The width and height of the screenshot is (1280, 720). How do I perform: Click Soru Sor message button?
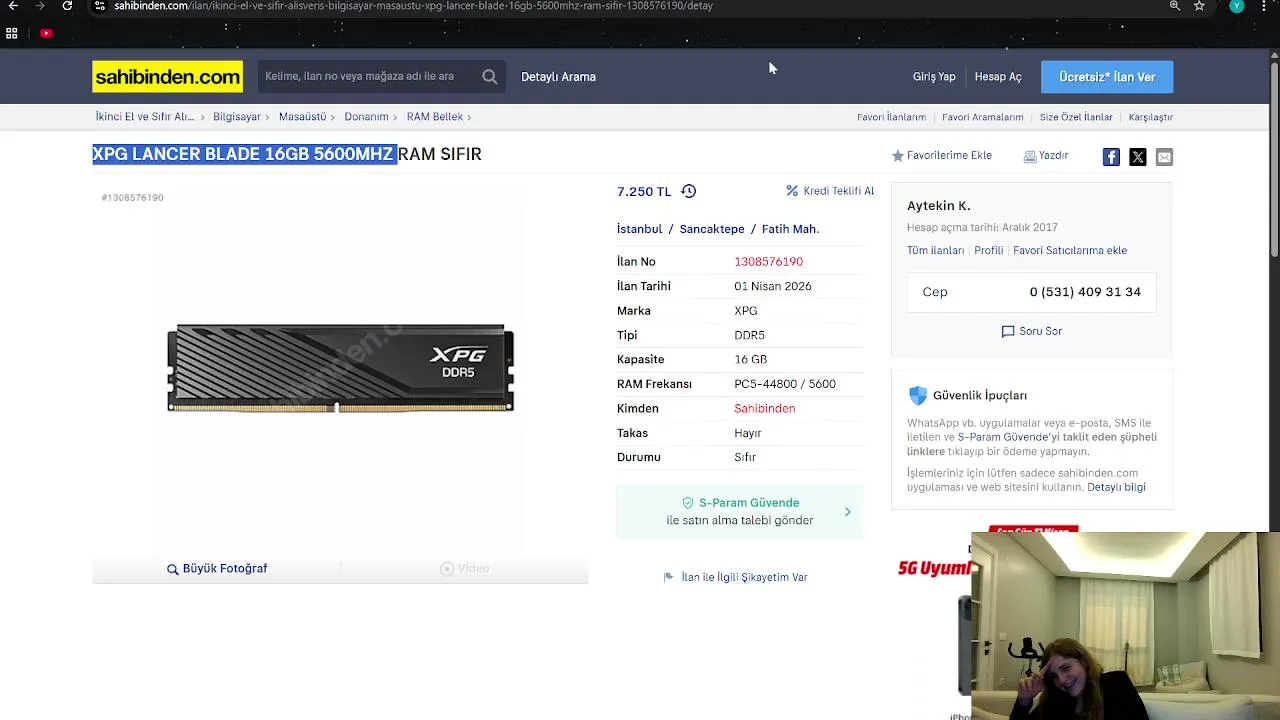1032,331
